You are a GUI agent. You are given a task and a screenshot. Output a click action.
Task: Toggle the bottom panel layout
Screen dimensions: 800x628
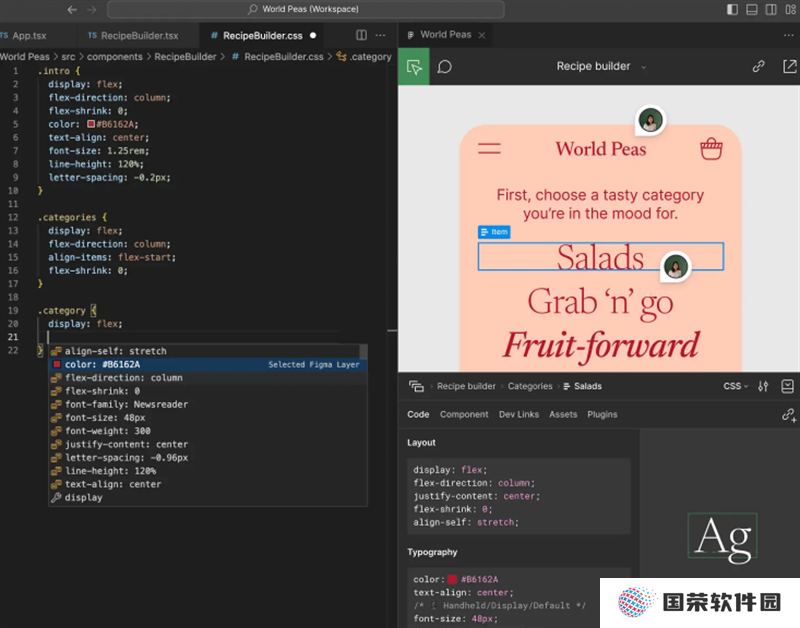pos(752,9)
